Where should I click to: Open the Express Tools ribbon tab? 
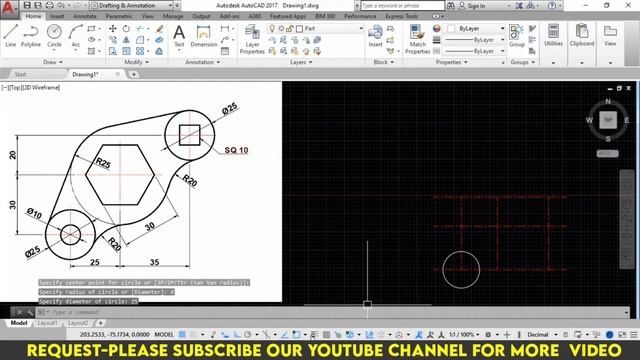(402, 16)
